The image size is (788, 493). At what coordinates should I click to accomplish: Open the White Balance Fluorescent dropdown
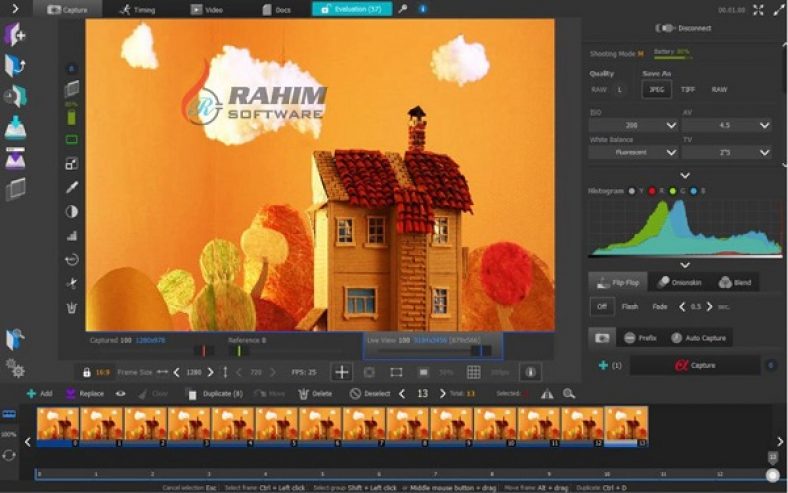click(x=632, y=152)
